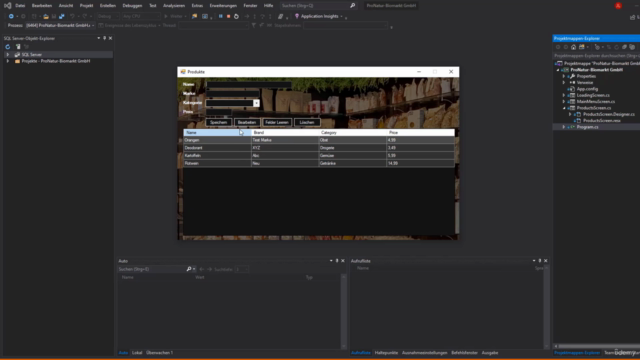Sort grid by the Brand column header

point(285,133)
